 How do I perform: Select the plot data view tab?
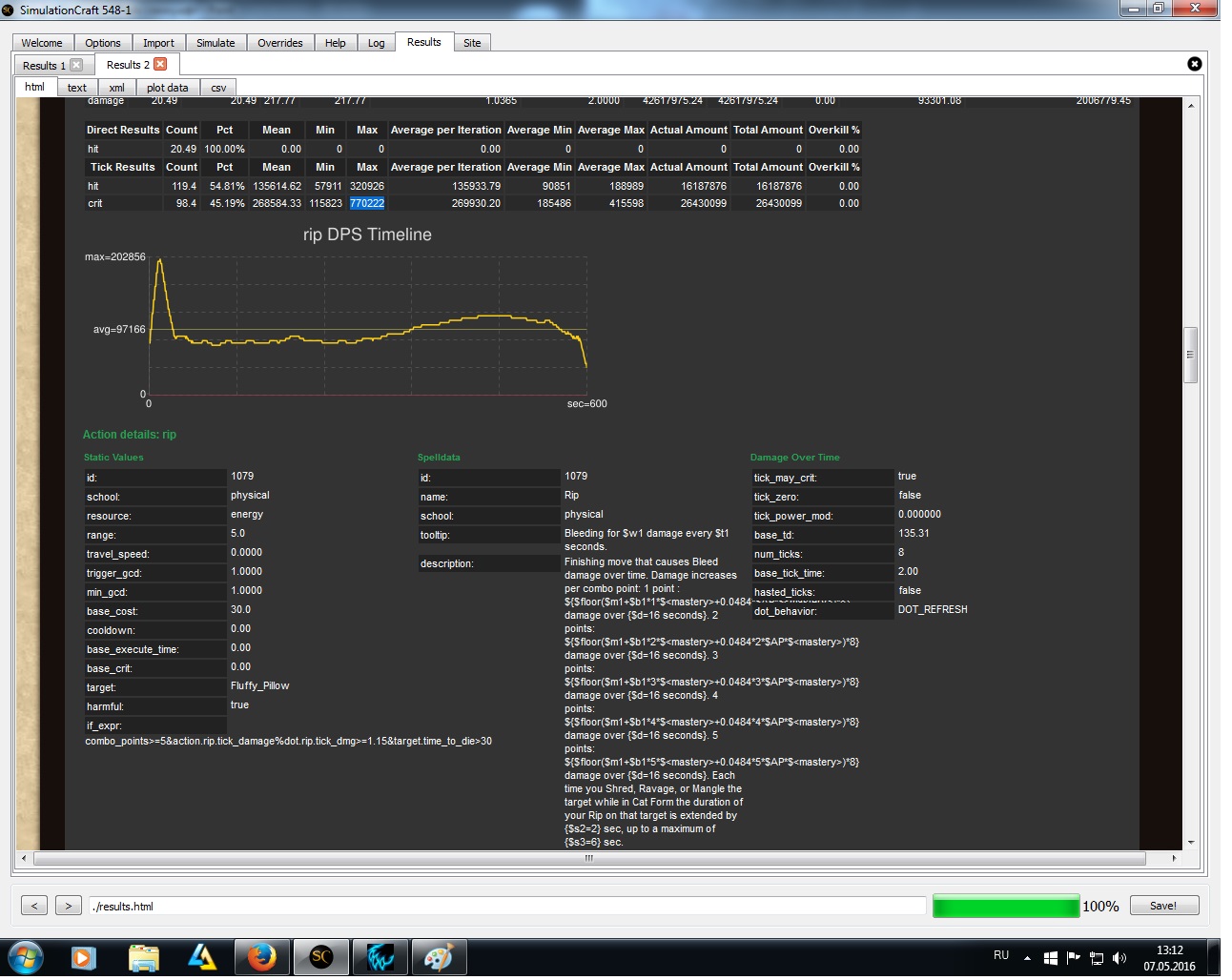tap(167, 88)
